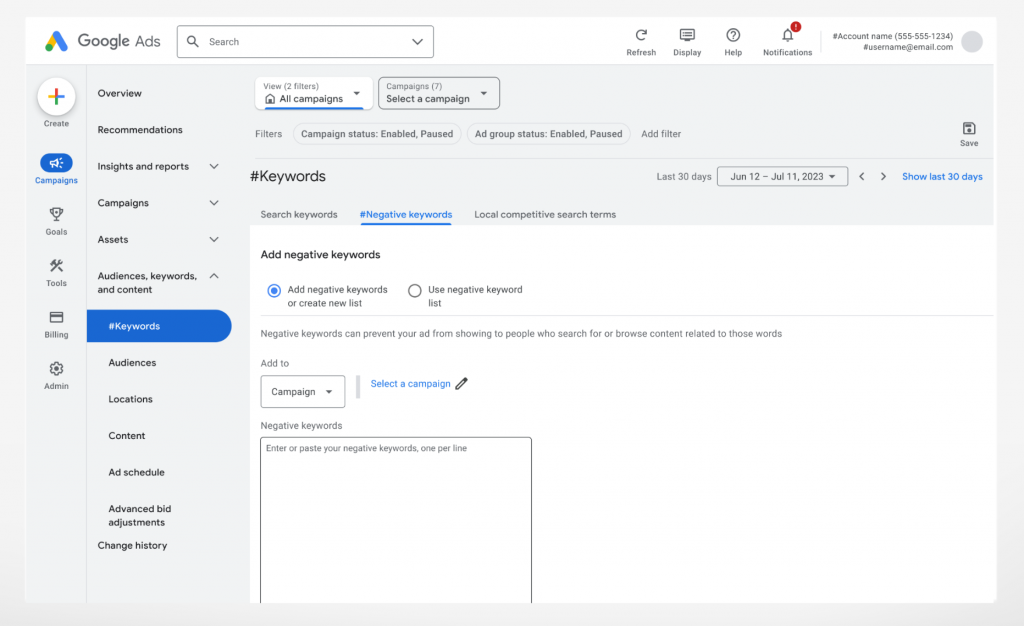Click the Save filter icon
The height and width of the screenshot is (626, 1024).
(x=969, y=128)
